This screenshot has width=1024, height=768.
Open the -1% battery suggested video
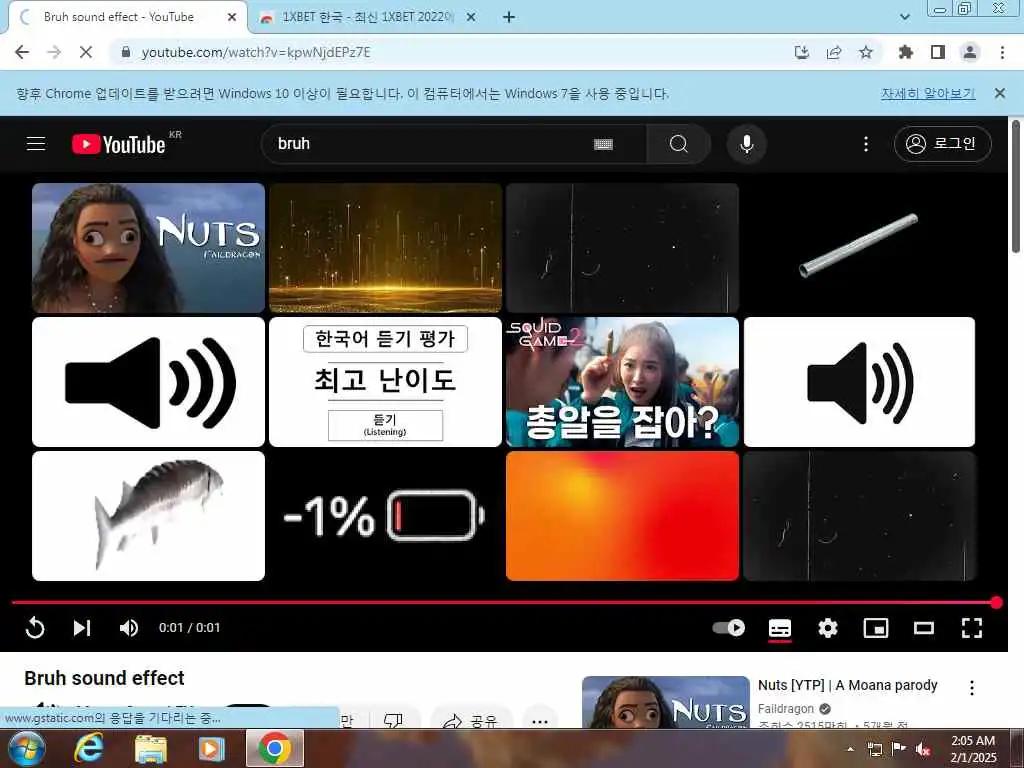point(385,516)
